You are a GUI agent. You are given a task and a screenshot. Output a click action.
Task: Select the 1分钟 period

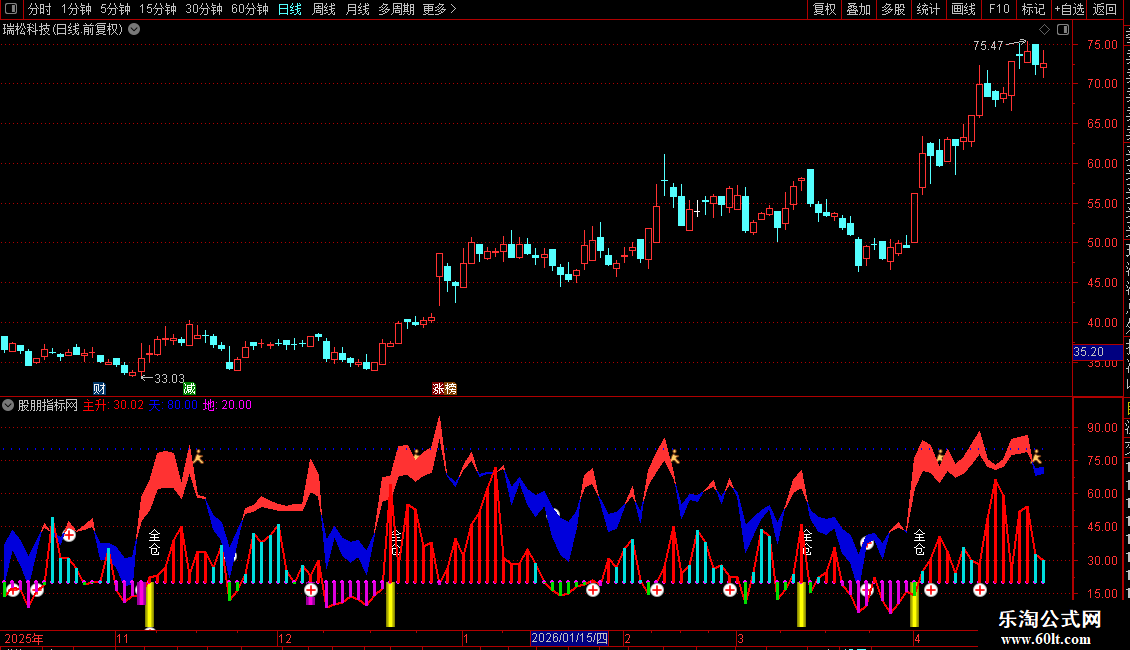pos(76,9)
